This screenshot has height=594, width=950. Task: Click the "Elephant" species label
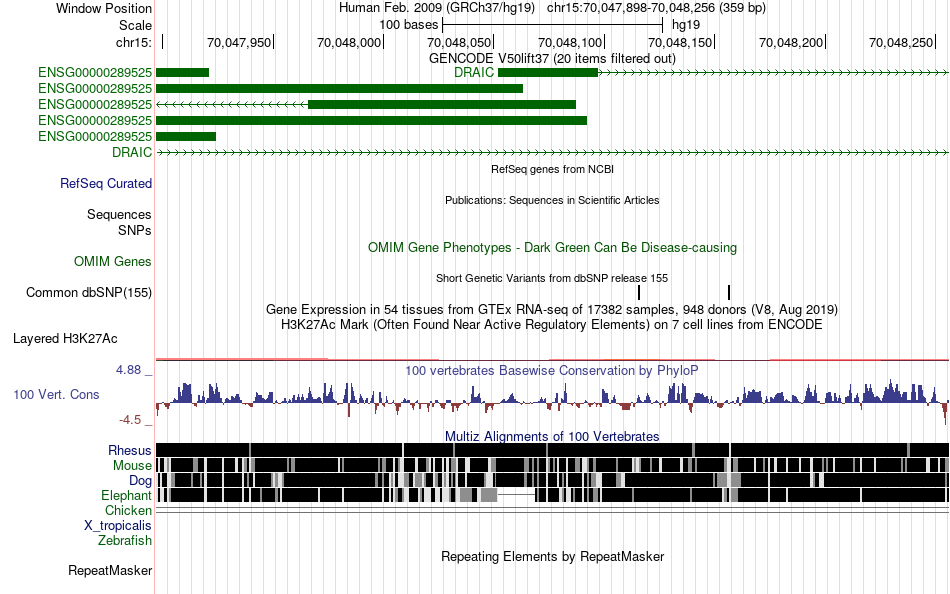tap(126, 495)
